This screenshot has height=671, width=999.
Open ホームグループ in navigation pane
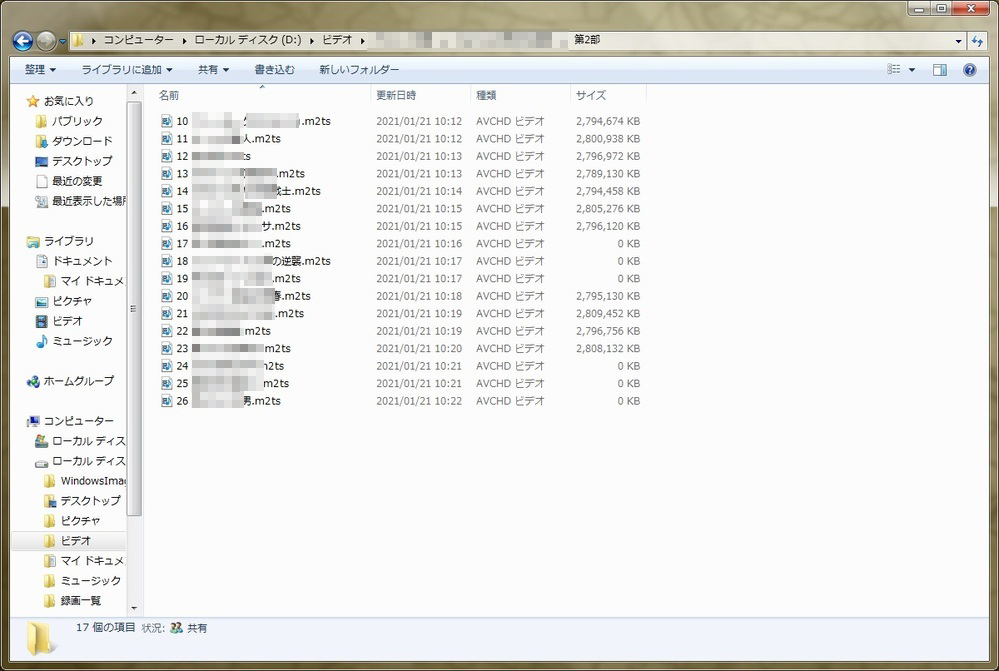pos(78,381)
